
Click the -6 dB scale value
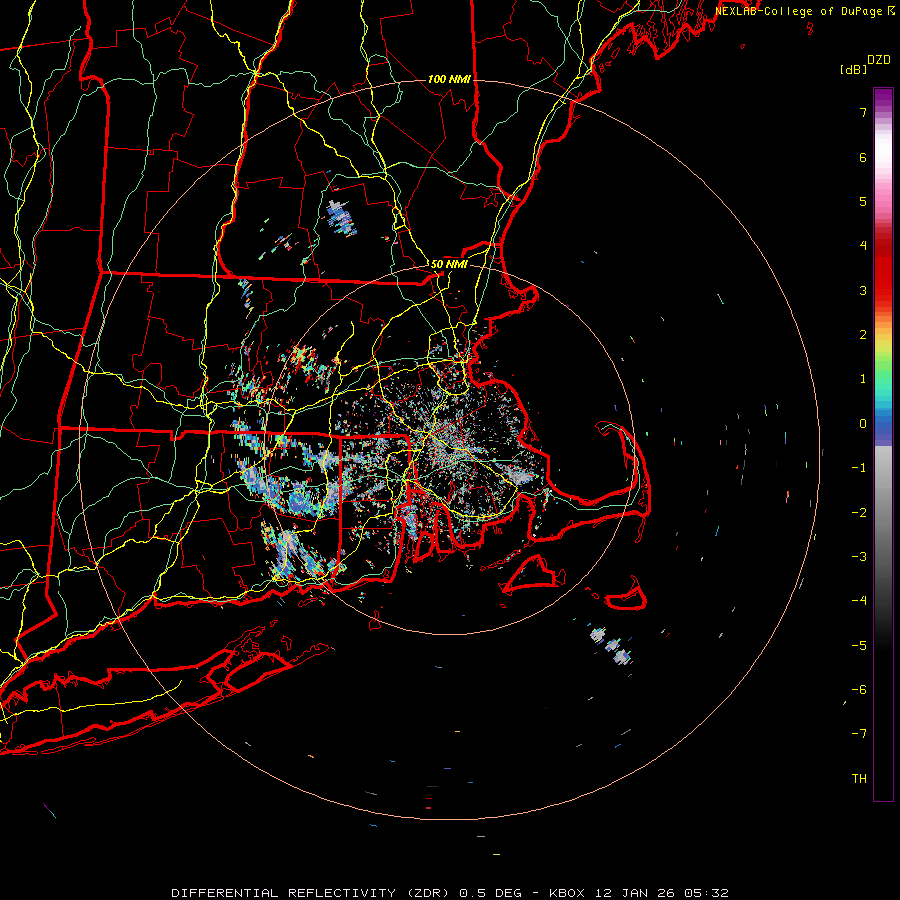(x=859, y=689)
